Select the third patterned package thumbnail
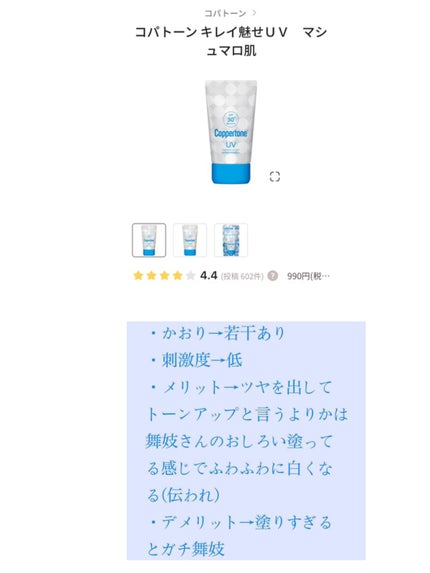Image resolution: width=430 pixels, height=573 pixels. click(x=231, y=240)
